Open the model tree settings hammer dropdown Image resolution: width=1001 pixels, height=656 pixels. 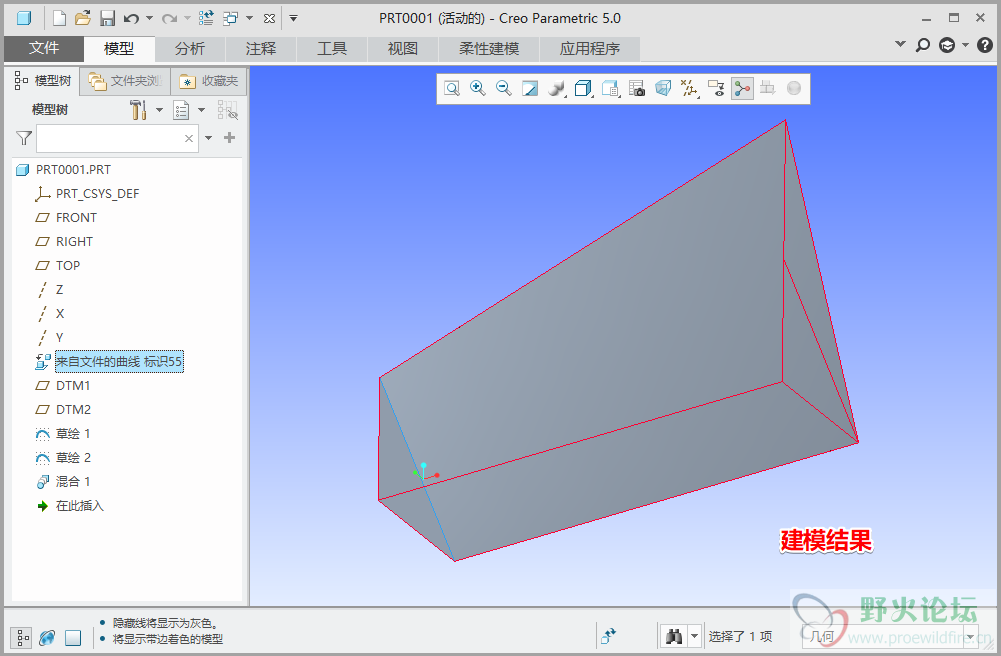tap(159, 110)
